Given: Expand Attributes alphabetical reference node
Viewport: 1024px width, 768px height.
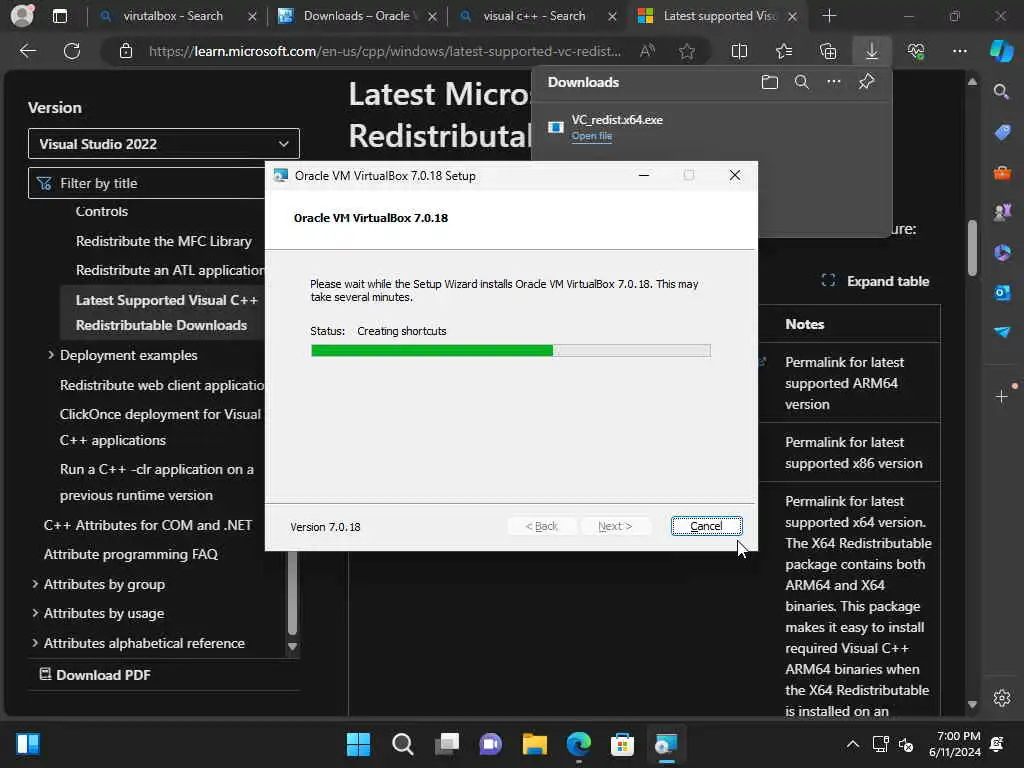Looking at the screenshot, I should point(35,643).
